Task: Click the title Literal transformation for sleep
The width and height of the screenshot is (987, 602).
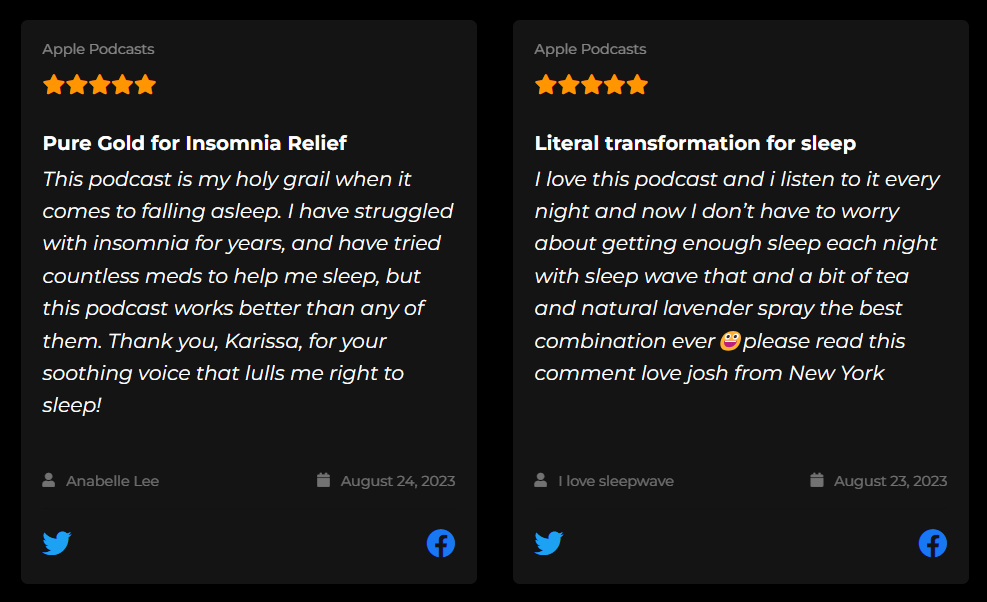Action: pos(695,143)
